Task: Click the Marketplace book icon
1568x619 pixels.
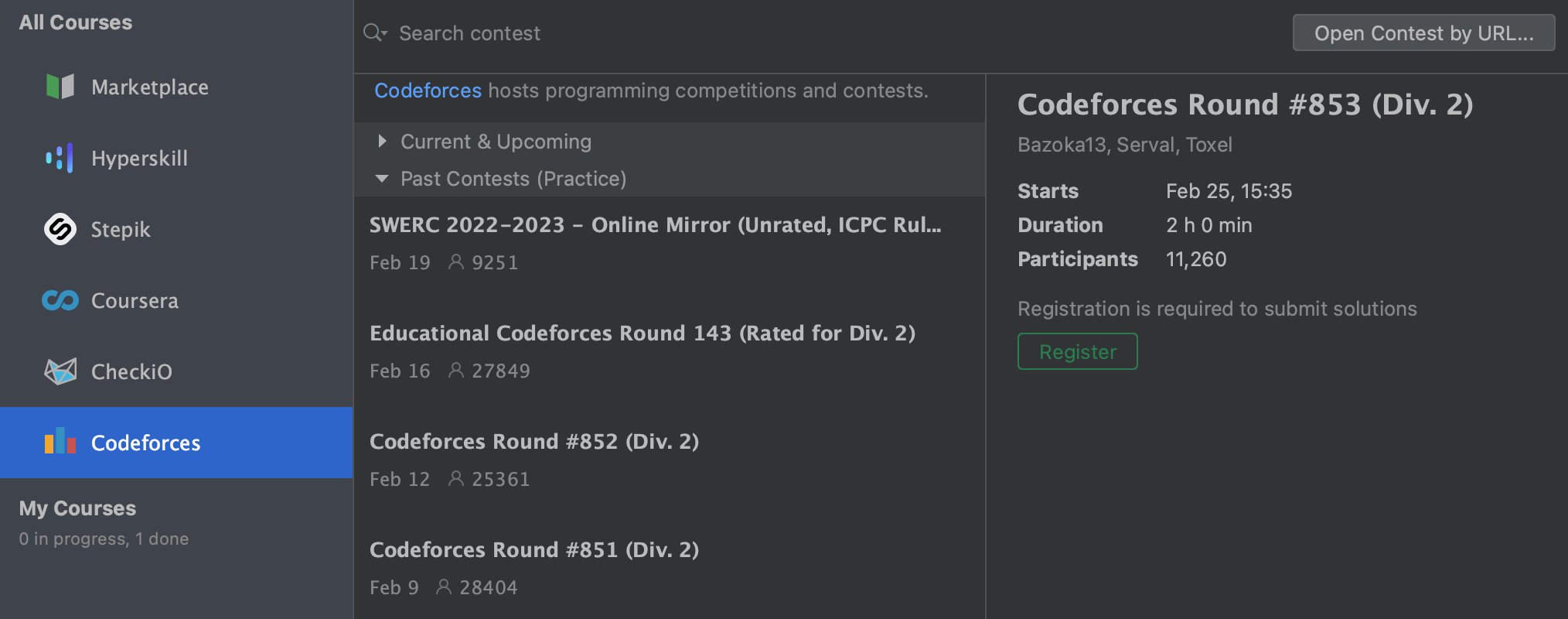Action: [x=60, y=87]
